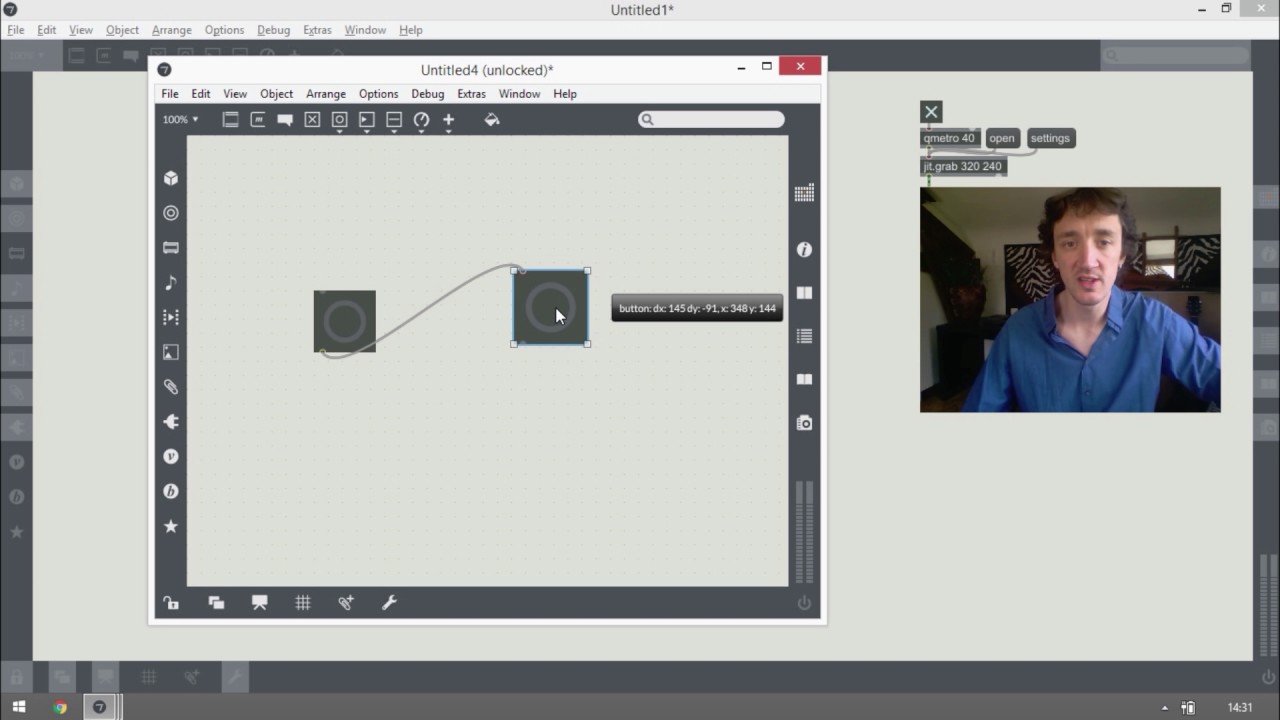Open the inspector info icon
The image size is (1280, 720).
click(x=804, y=250)
